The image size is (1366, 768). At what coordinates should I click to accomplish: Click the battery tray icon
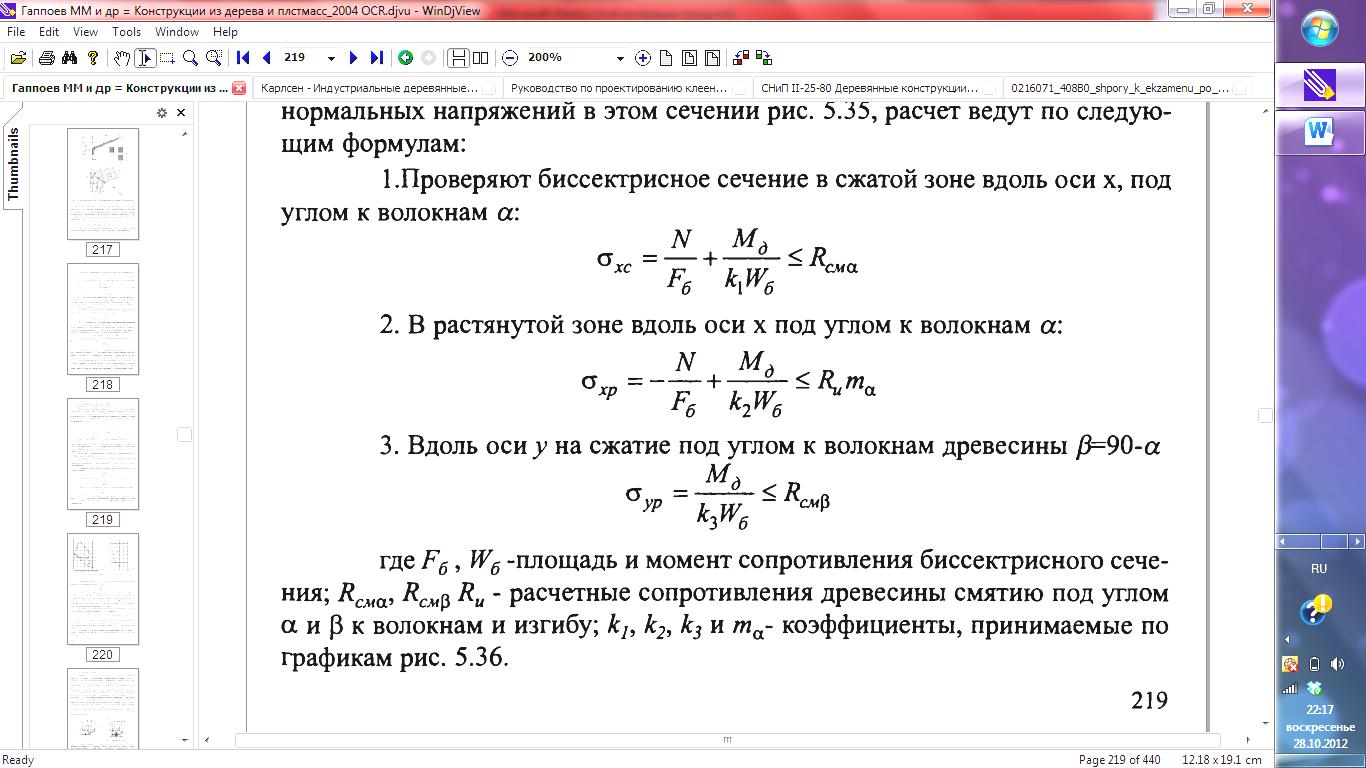[1315, 664]
